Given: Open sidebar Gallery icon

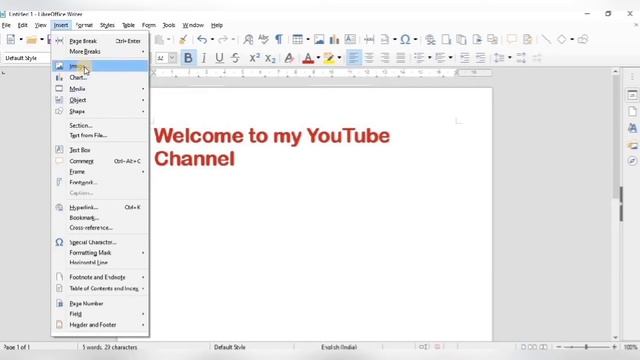Looking at the screenshot, I should [x=632, y=145].
